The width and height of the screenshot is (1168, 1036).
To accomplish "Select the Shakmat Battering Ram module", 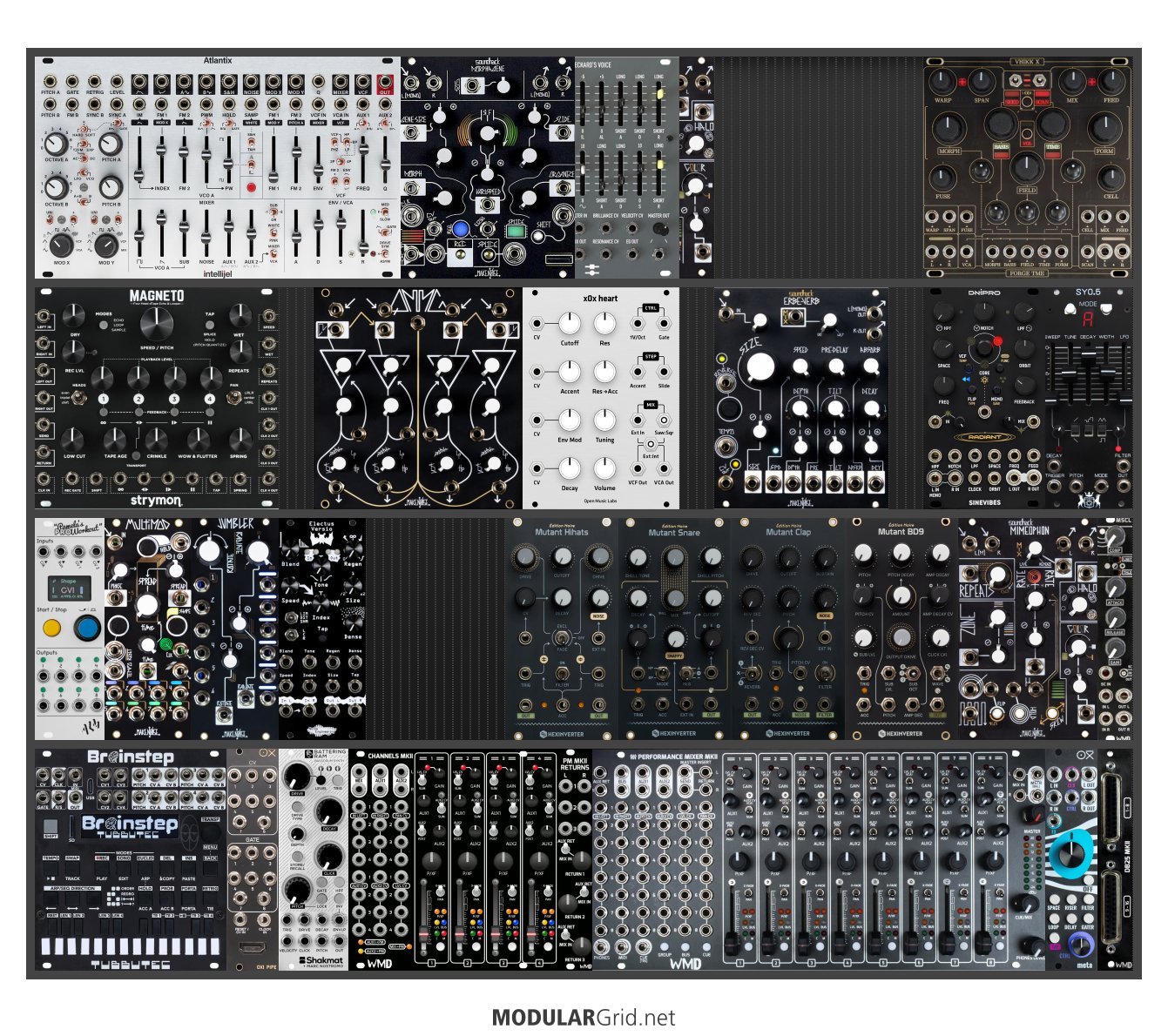I will [314, 859].
